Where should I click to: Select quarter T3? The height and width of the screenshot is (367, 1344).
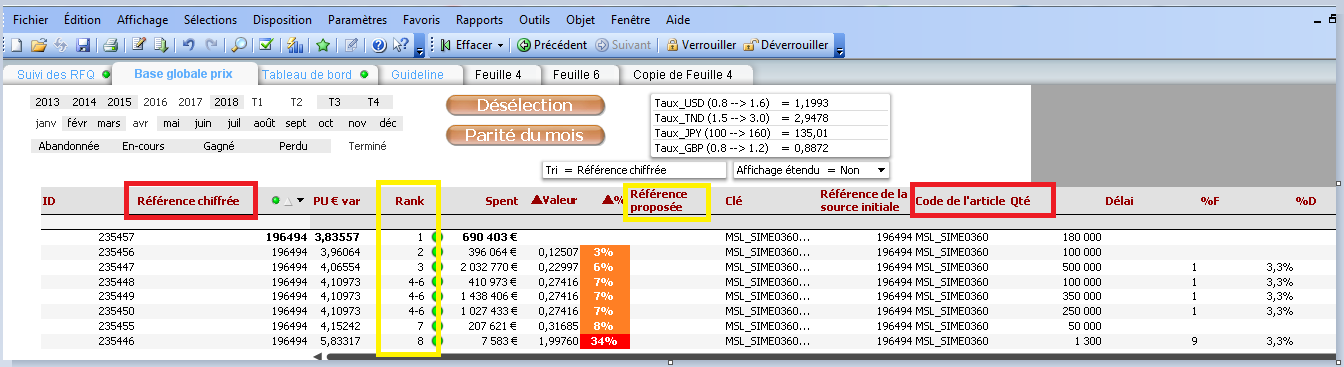pyautogui.click(x=334, y=102)
